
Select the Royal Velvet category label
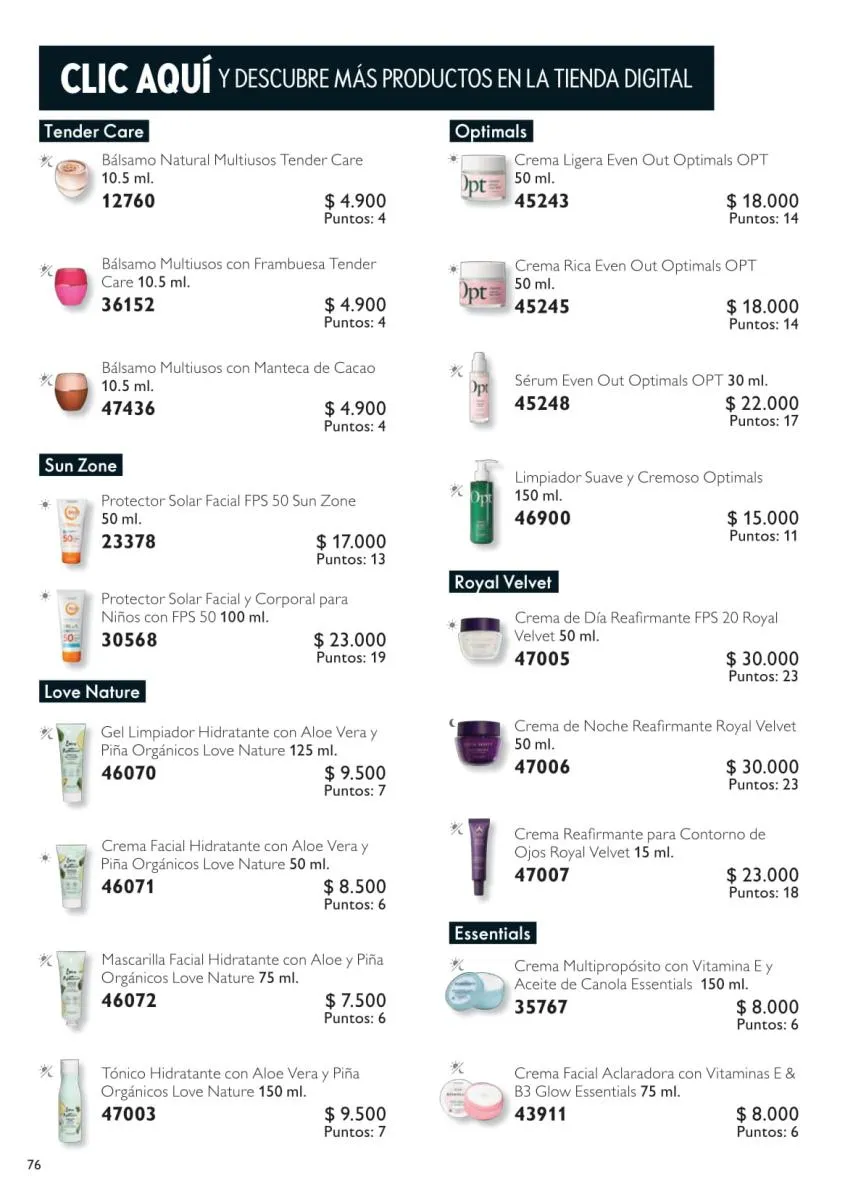coord(503,582)
